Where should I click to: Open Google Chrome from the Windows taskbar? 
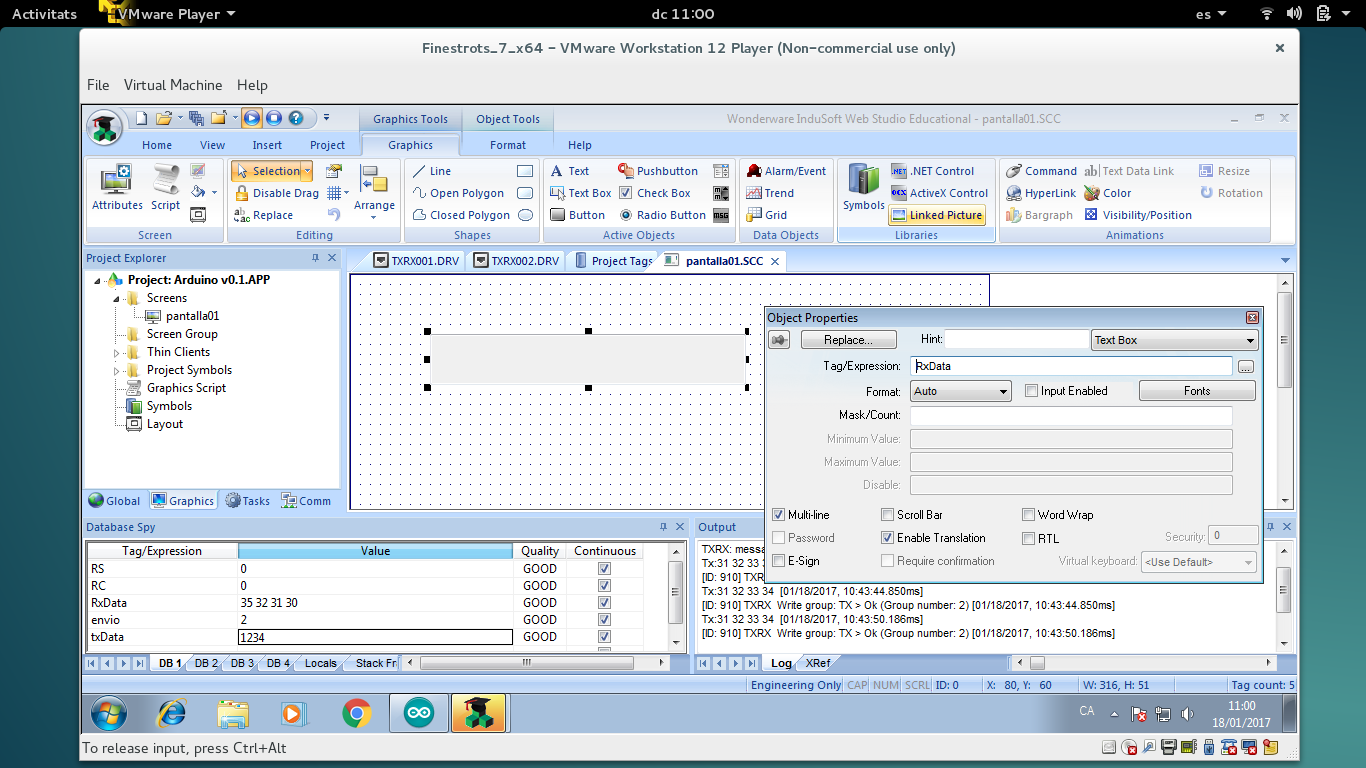point(357,714)
